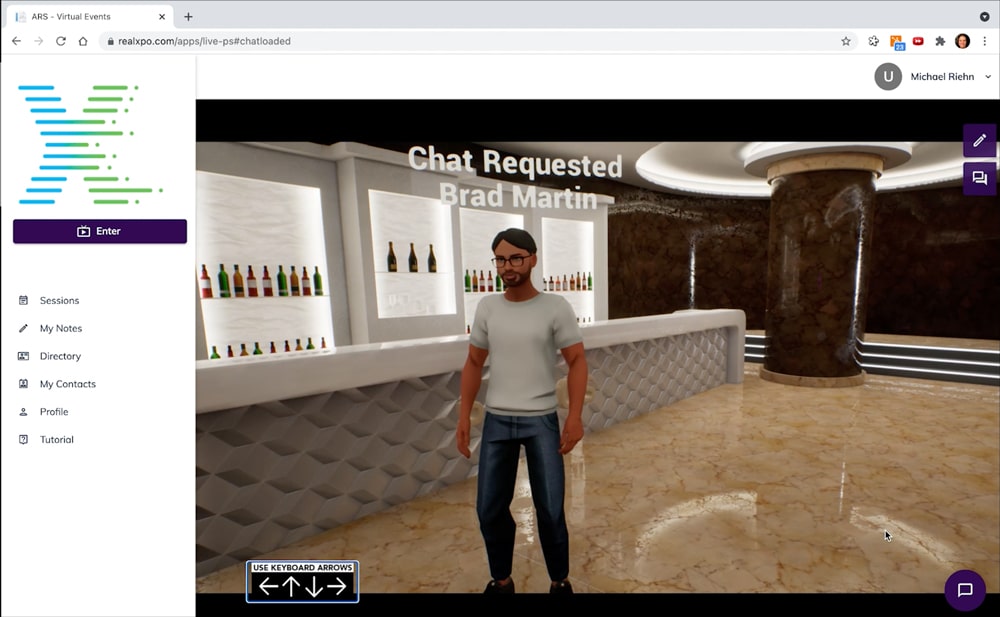Reload the page
Screen dimensions: 1000x617
tap(61, 41)
